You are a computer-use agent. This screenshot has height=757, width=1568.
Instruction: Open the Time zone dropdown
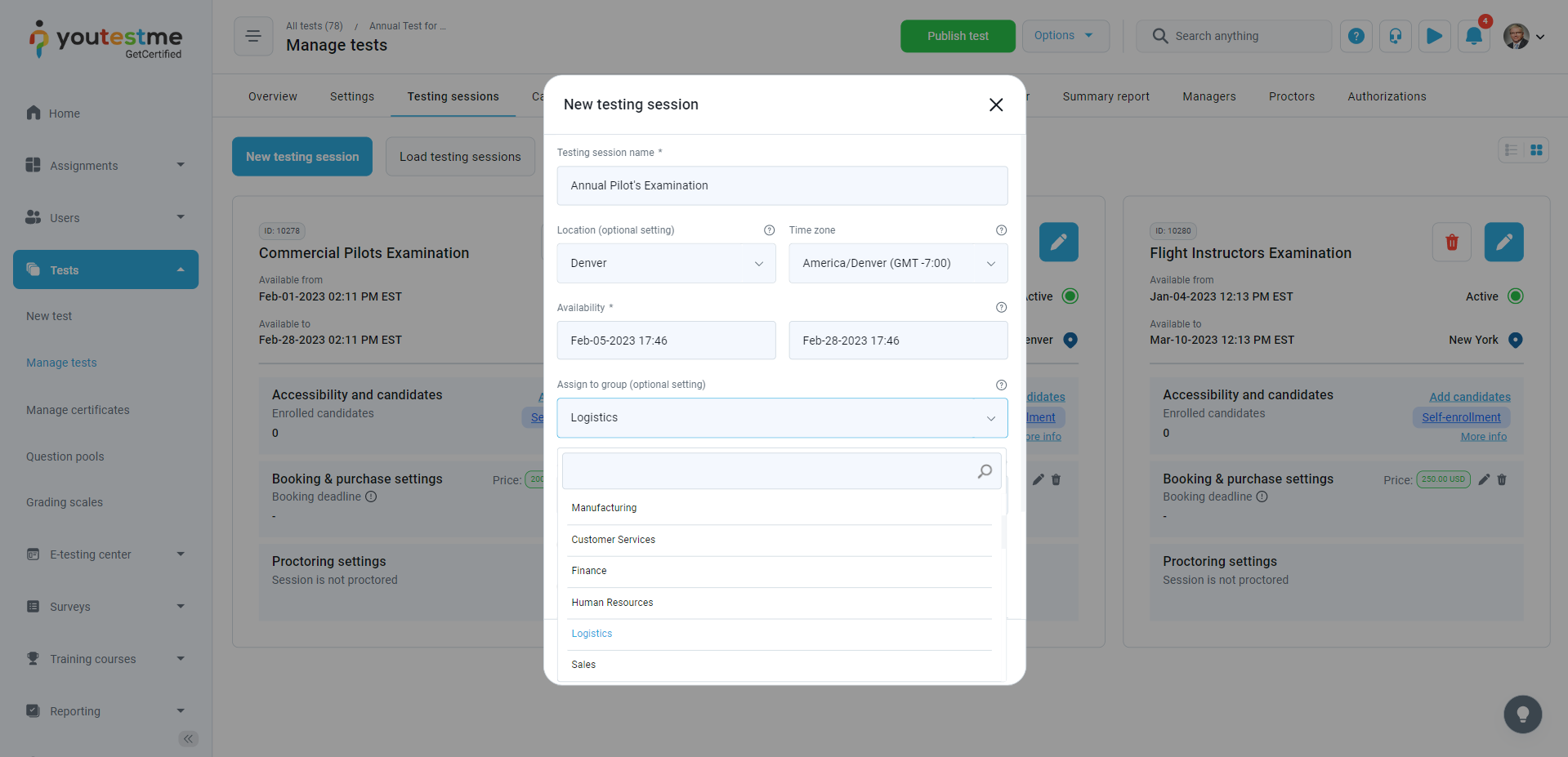(897, 264)
